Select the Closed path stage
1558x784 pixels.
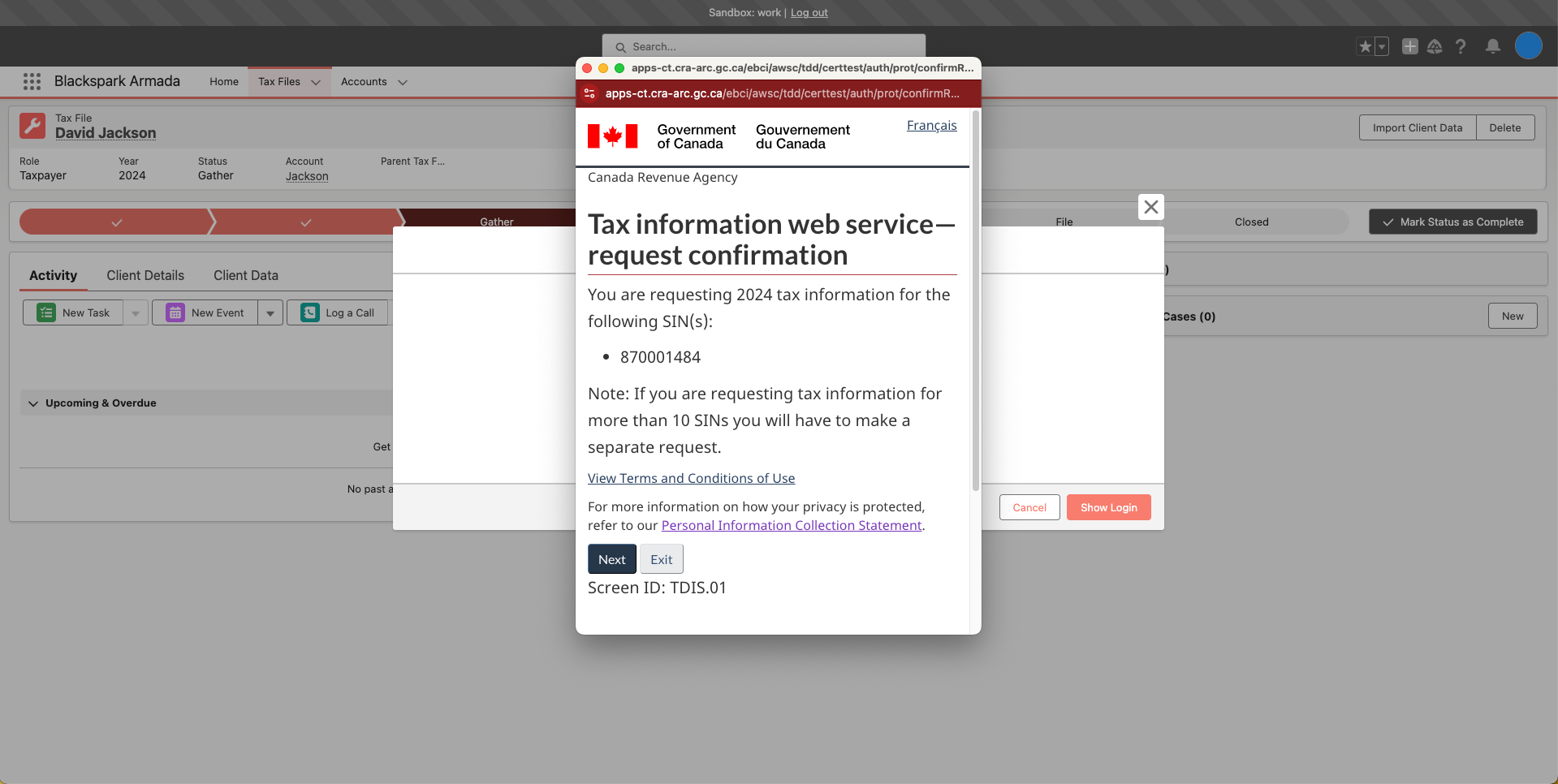(1252, 222)
